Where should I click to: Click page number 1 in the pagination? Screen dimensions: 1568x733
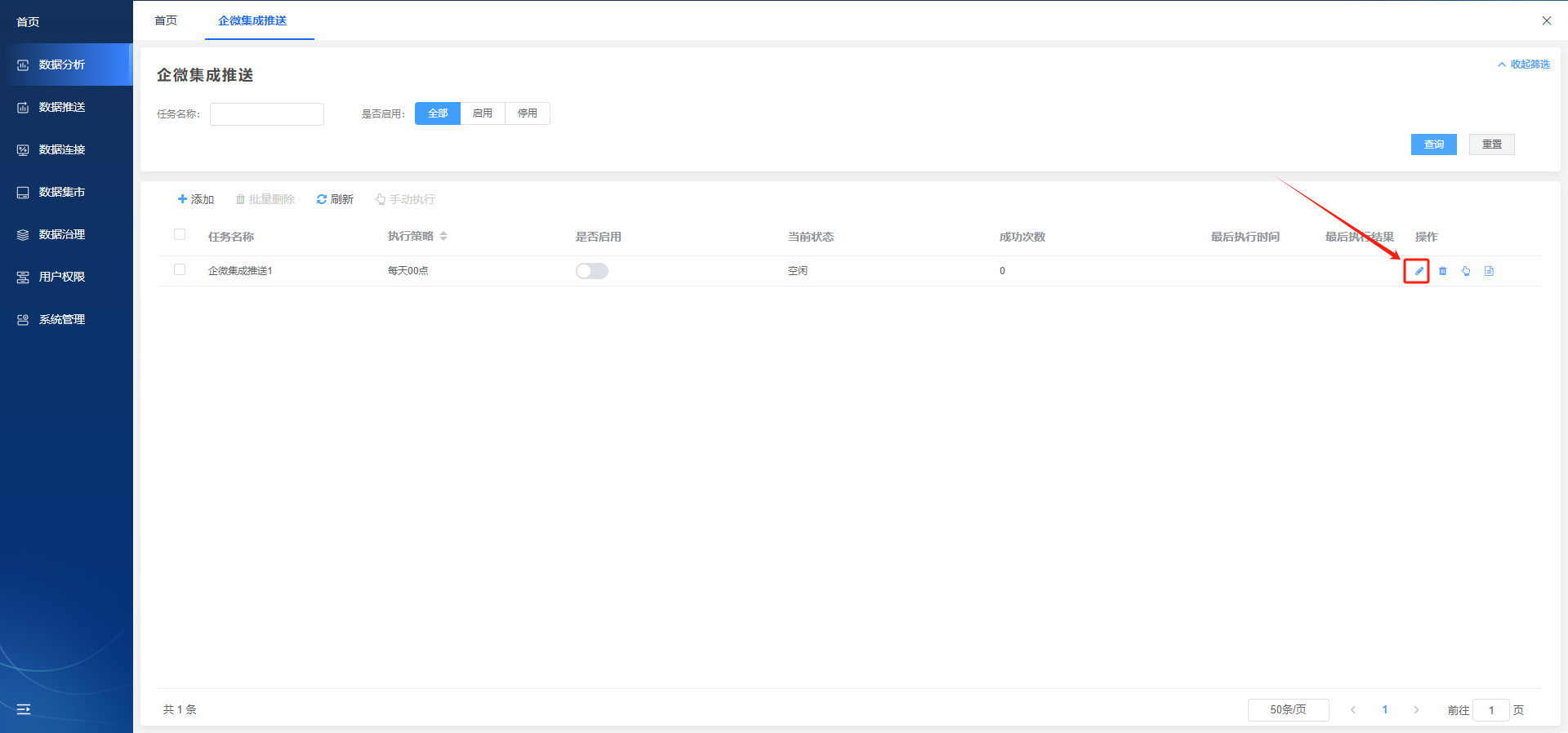pyautogui.click(x=1385, y=710)
